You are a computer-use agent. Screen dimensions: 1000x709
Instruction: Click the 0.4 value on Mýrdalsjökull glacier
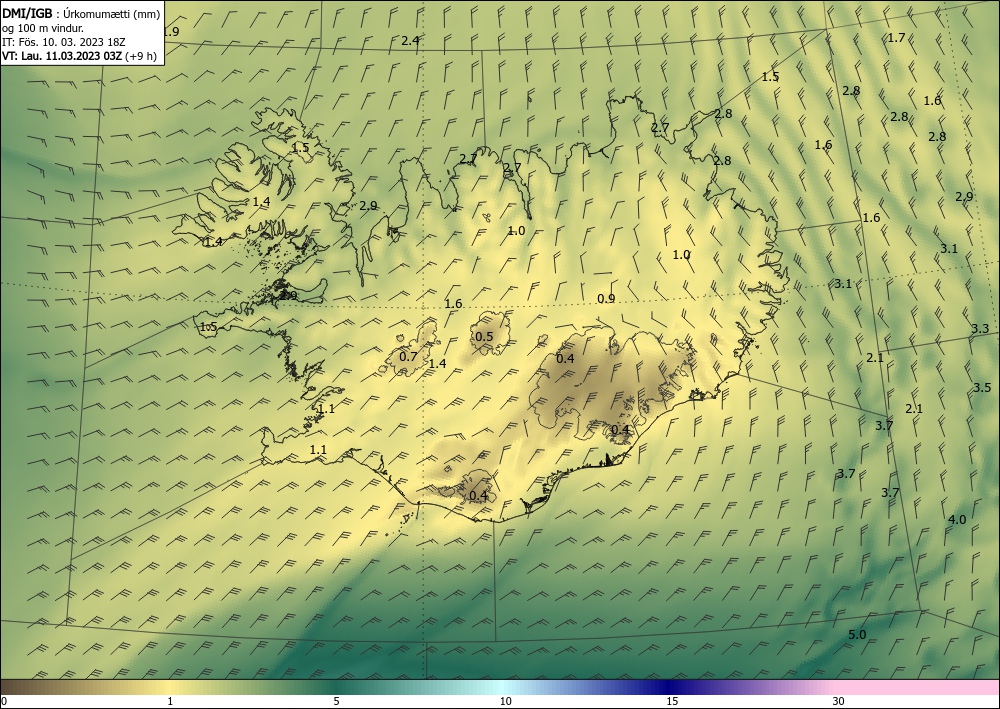[478, 495]
